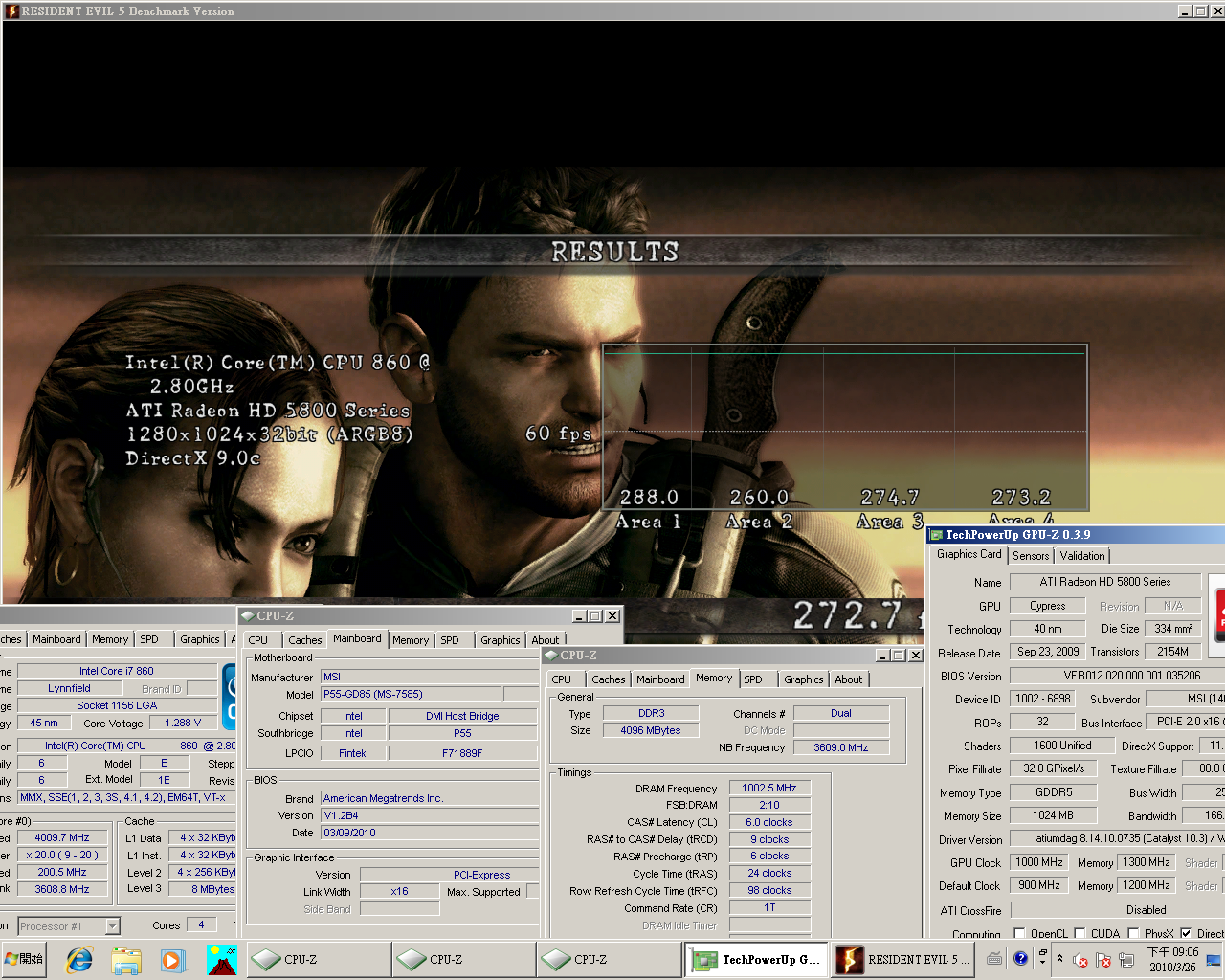Click the Windows Start button
The width and height of the screenshot is (1225, 980).
point(25,959)
